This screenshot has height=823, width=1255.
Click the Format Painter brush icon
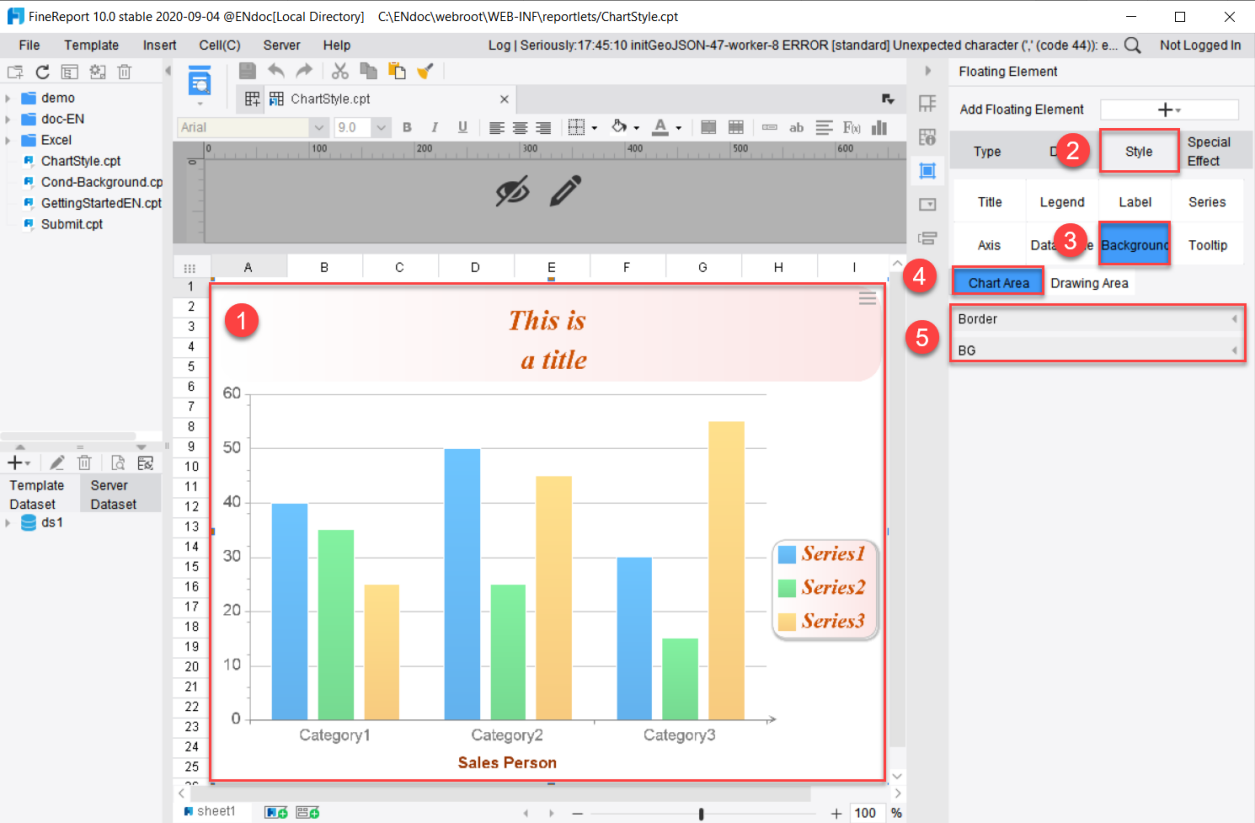coord(424,71)
